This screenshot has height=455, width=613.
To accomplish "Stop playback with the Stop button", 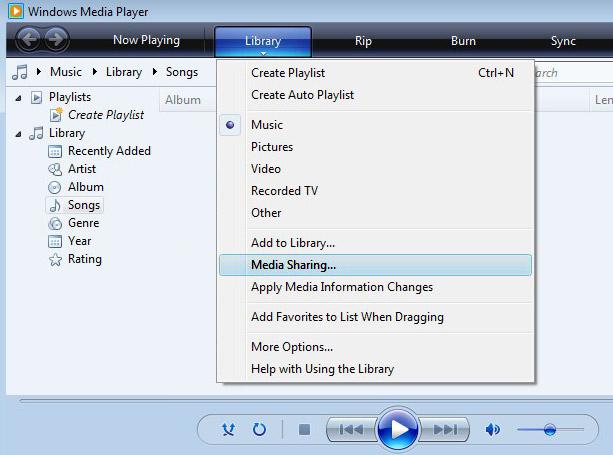I will click(x=304, y=430).
